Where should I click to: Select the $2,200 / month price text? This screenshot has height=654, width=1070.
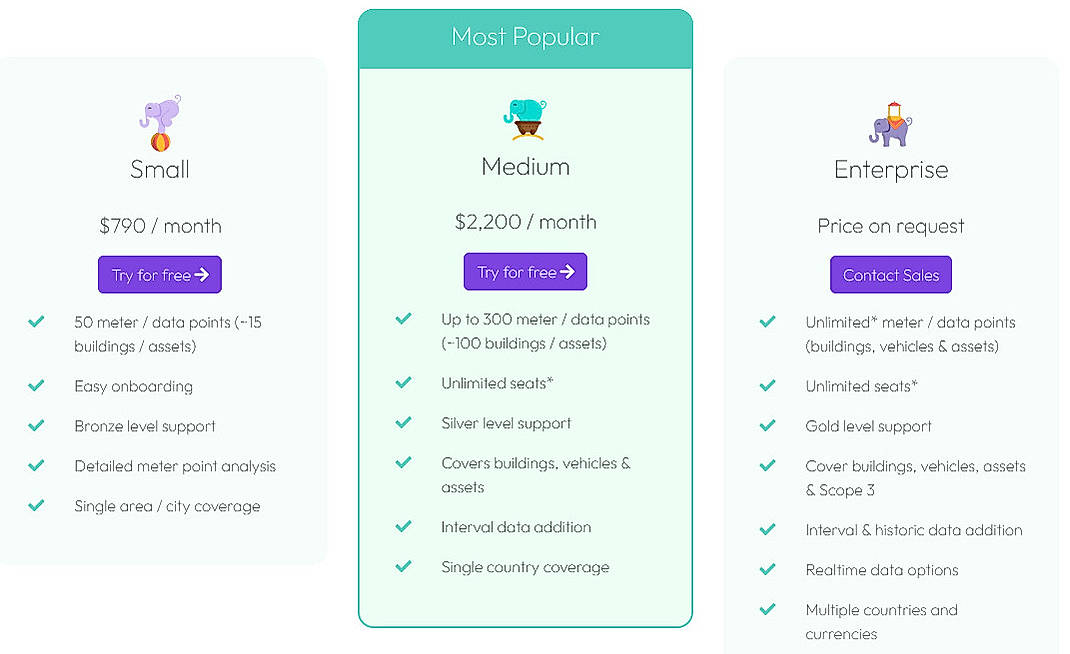pyautogui.click(x=525, y=222)
